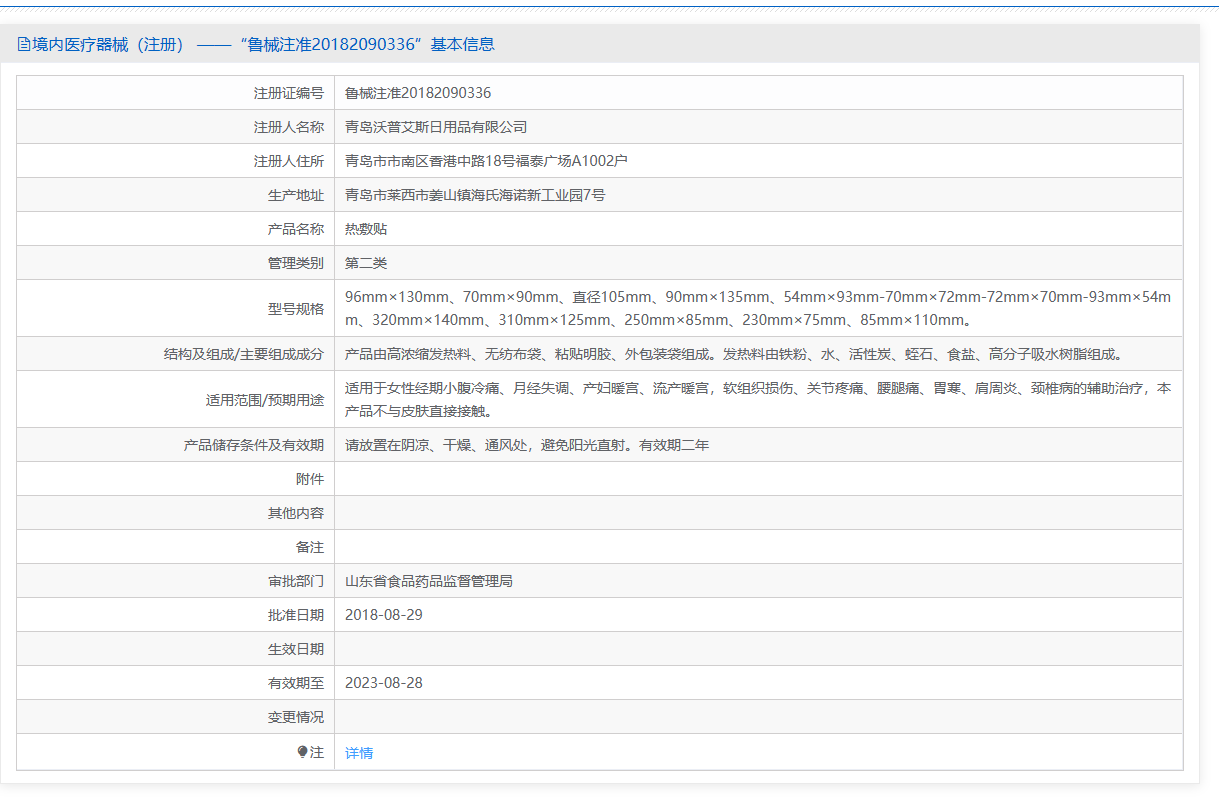Click the address with 海氏海诺新工业园7号
Screen dimensions: 1219x800
[x=475, y=195]
